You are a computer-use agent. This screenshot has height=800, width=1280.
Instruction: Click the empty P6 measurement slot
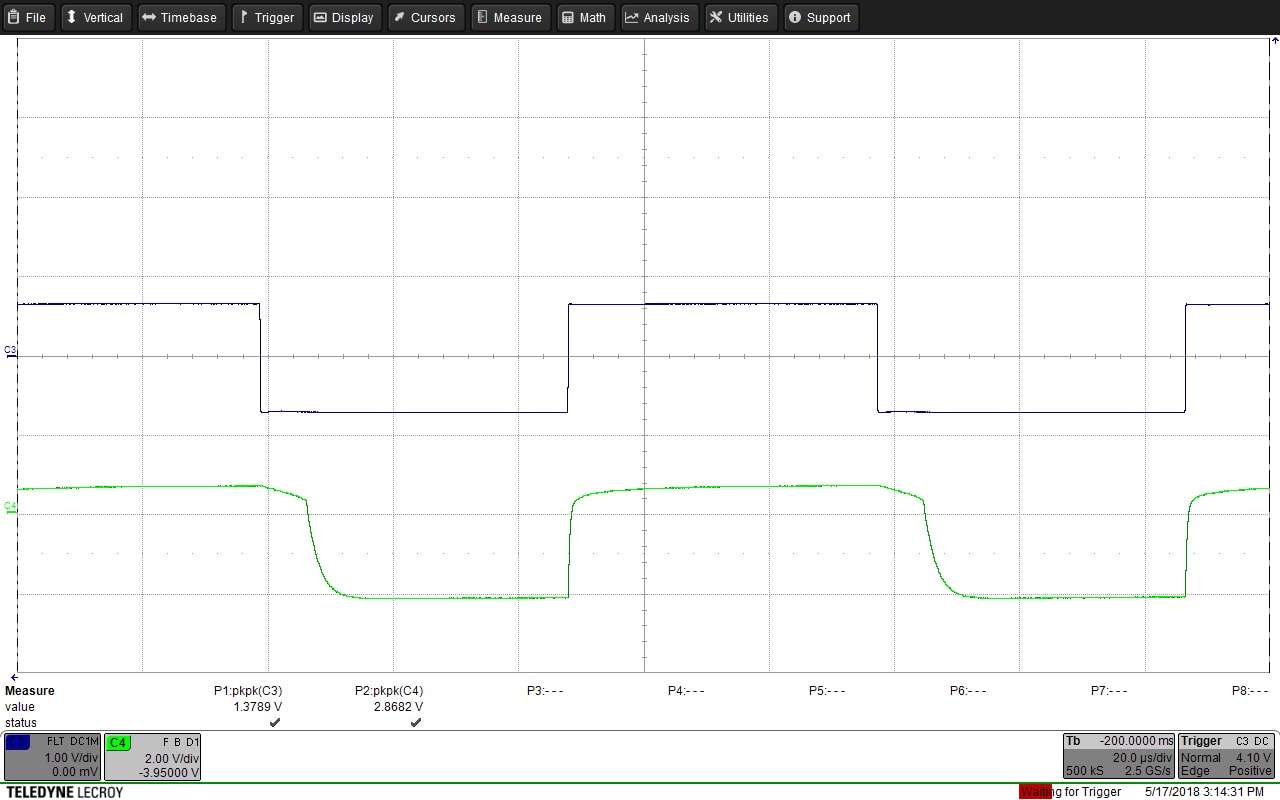click(x=968, y=691)
